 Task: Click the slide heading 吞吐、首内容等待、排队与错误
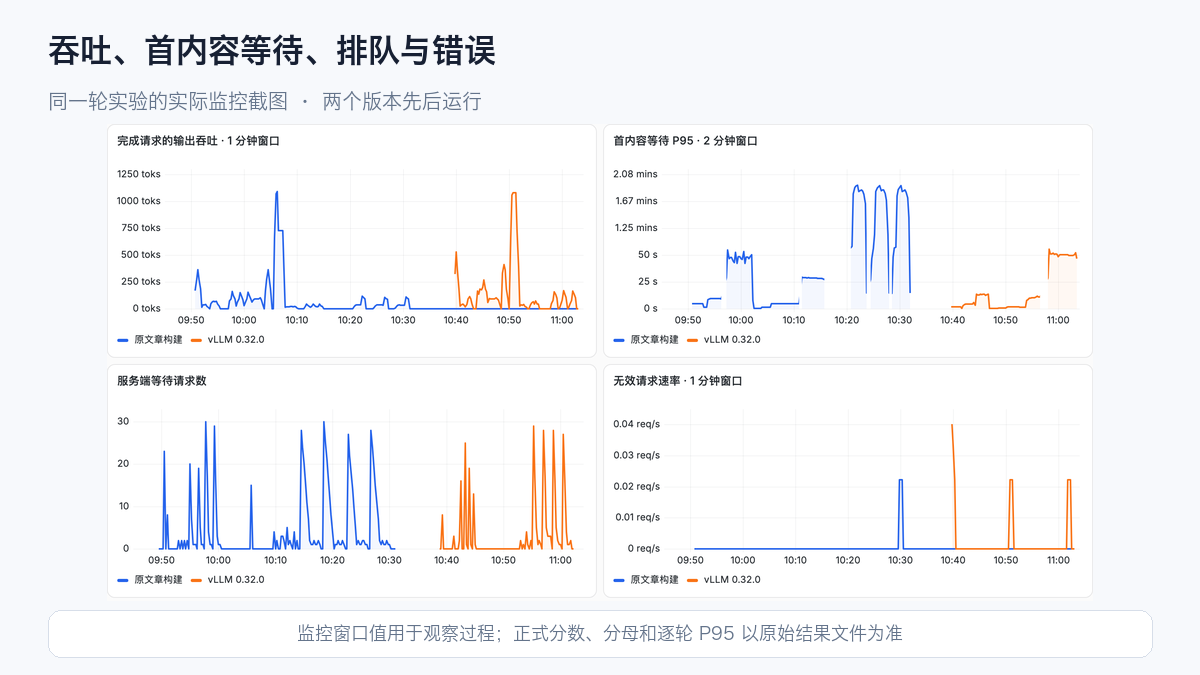pyautogui.click(x=272, y=50)
